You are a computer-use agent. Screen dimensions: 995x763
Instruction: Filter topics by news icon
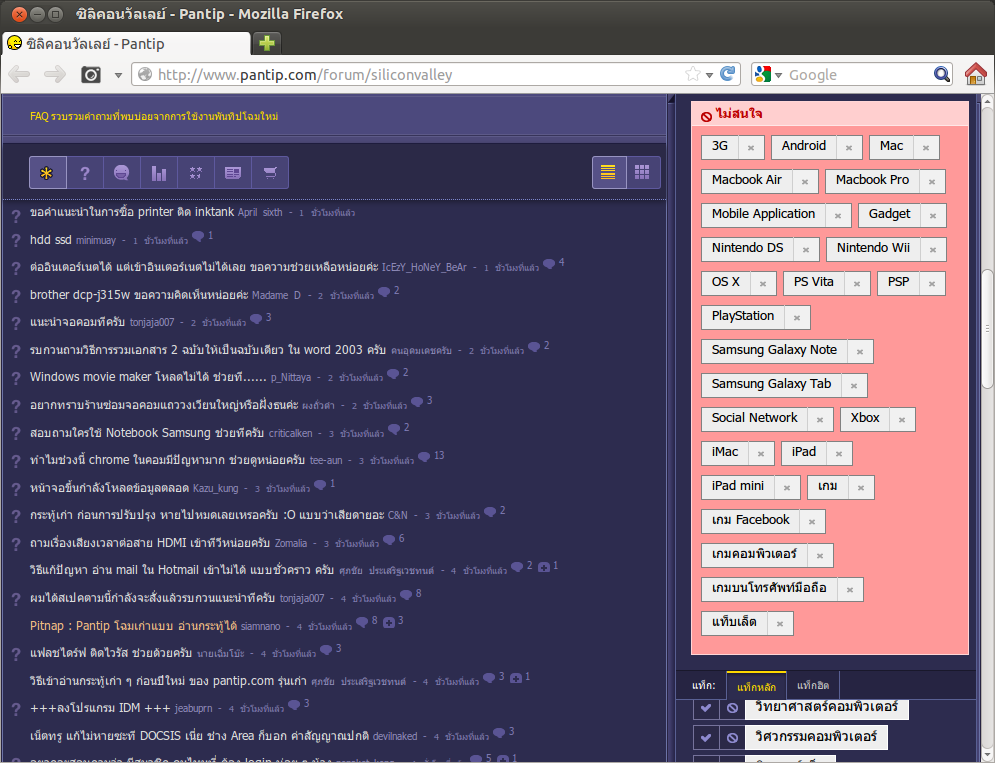tap(233, 173)
